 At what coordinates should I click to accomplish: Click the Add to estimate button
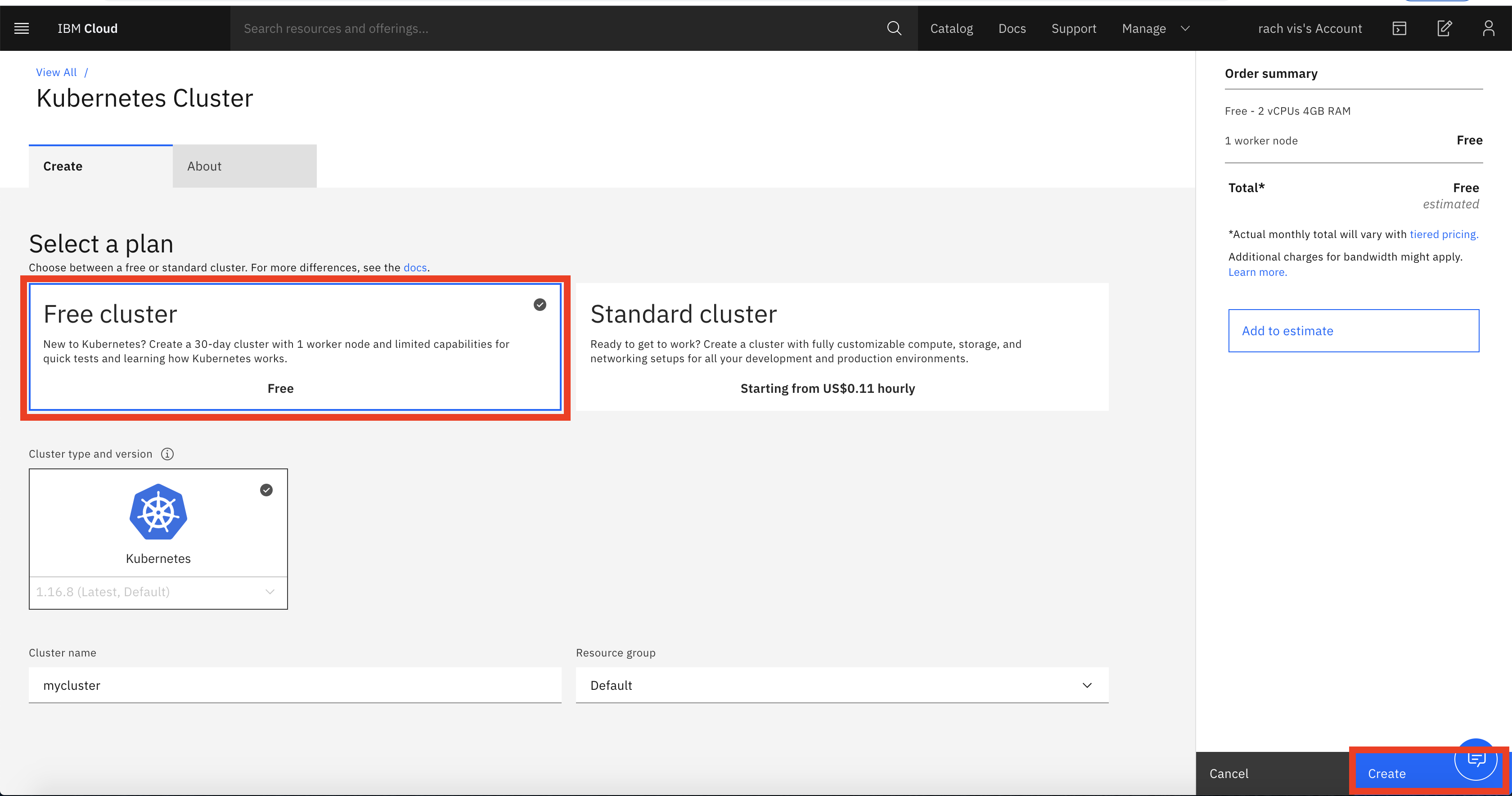coord(1353,330)
